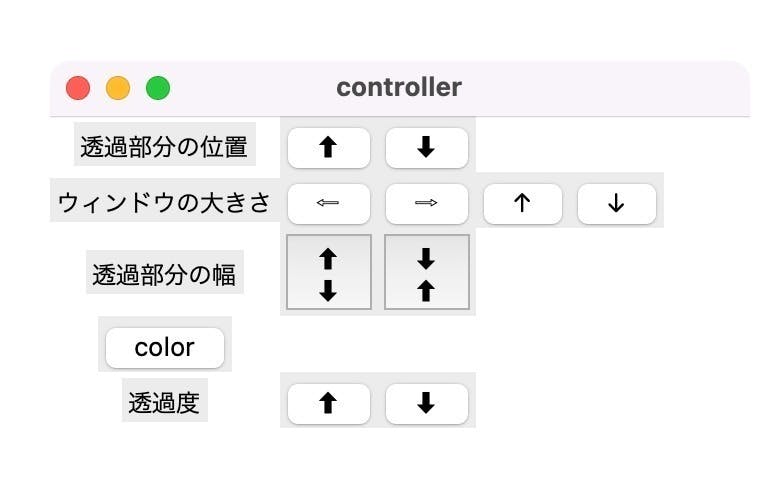
Task: Click right arrow in ウィンドウの大きさ row
Action: pos(427,203)
